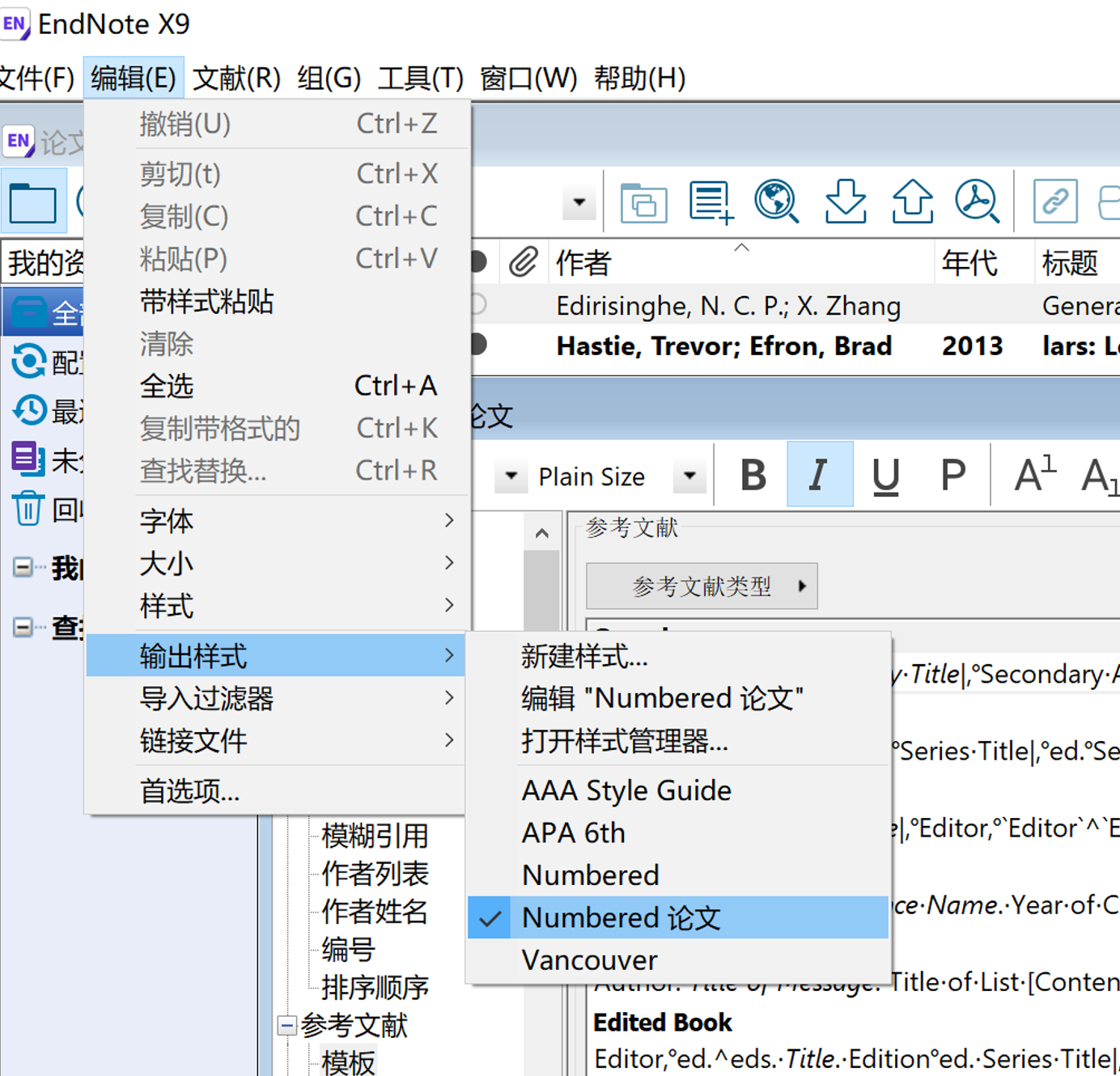Open the style dropdown arrow in toolbar

pyautogui.click(x=579, y=202)
